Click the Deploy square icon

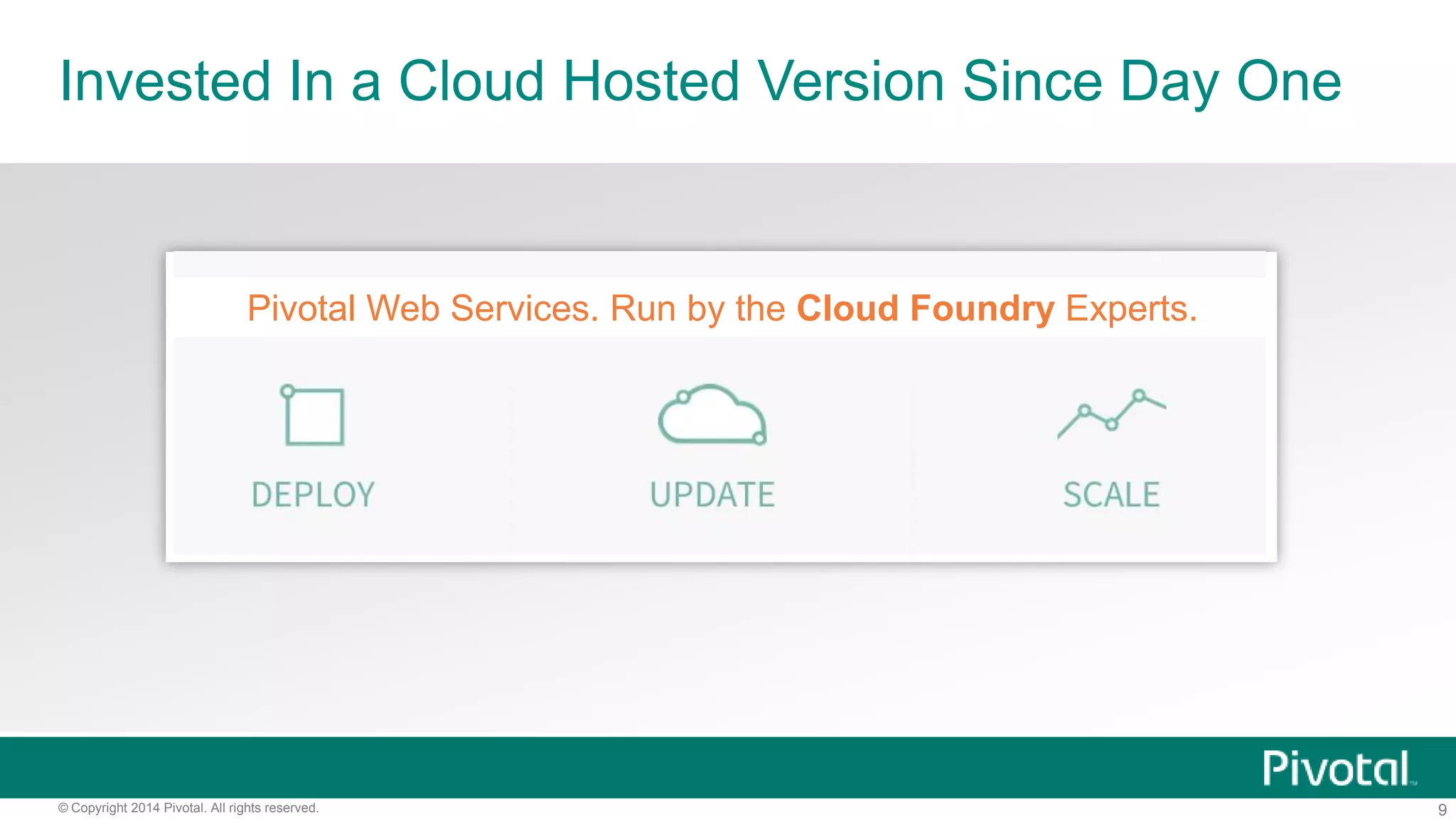coord(313,415)
